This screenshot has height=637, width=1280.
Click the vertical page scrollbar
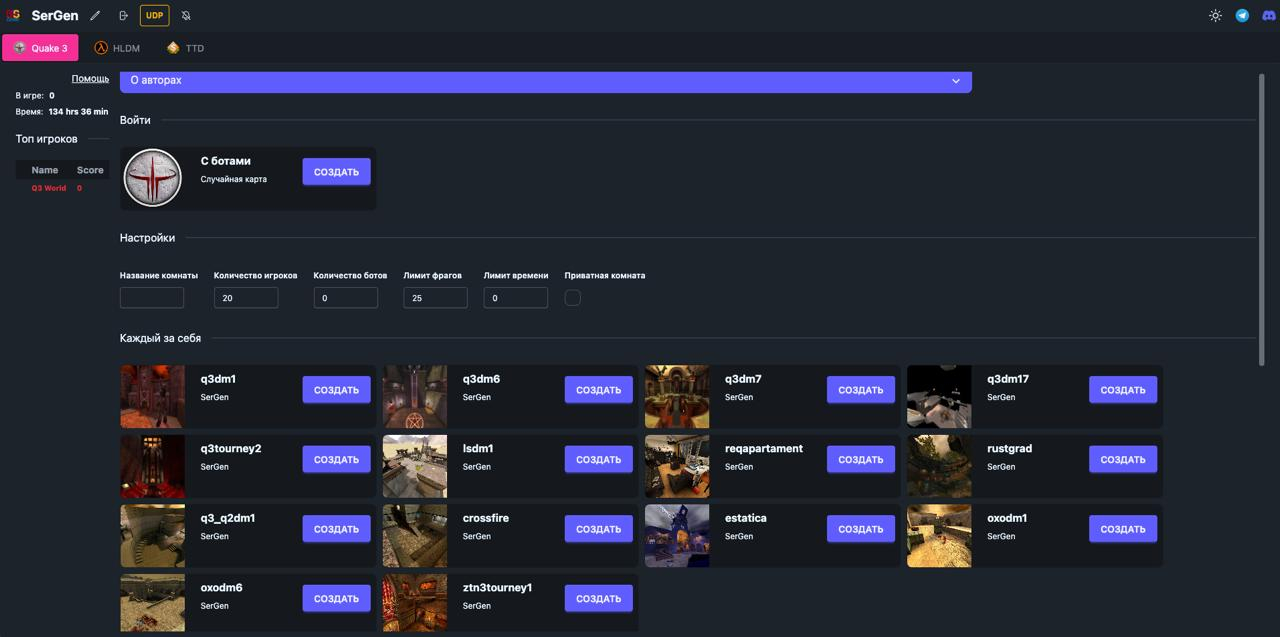1262,220
